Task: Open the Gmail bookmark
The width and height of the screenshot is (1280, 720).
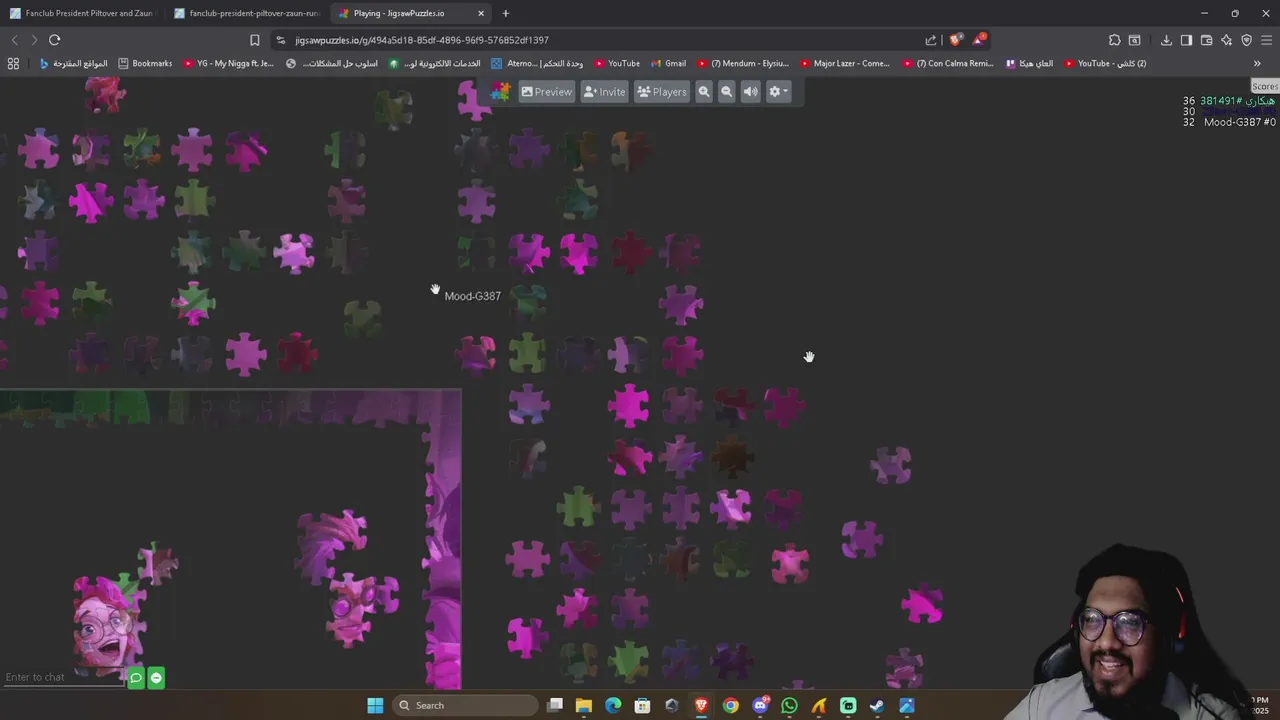Action: tap(668, 63)
